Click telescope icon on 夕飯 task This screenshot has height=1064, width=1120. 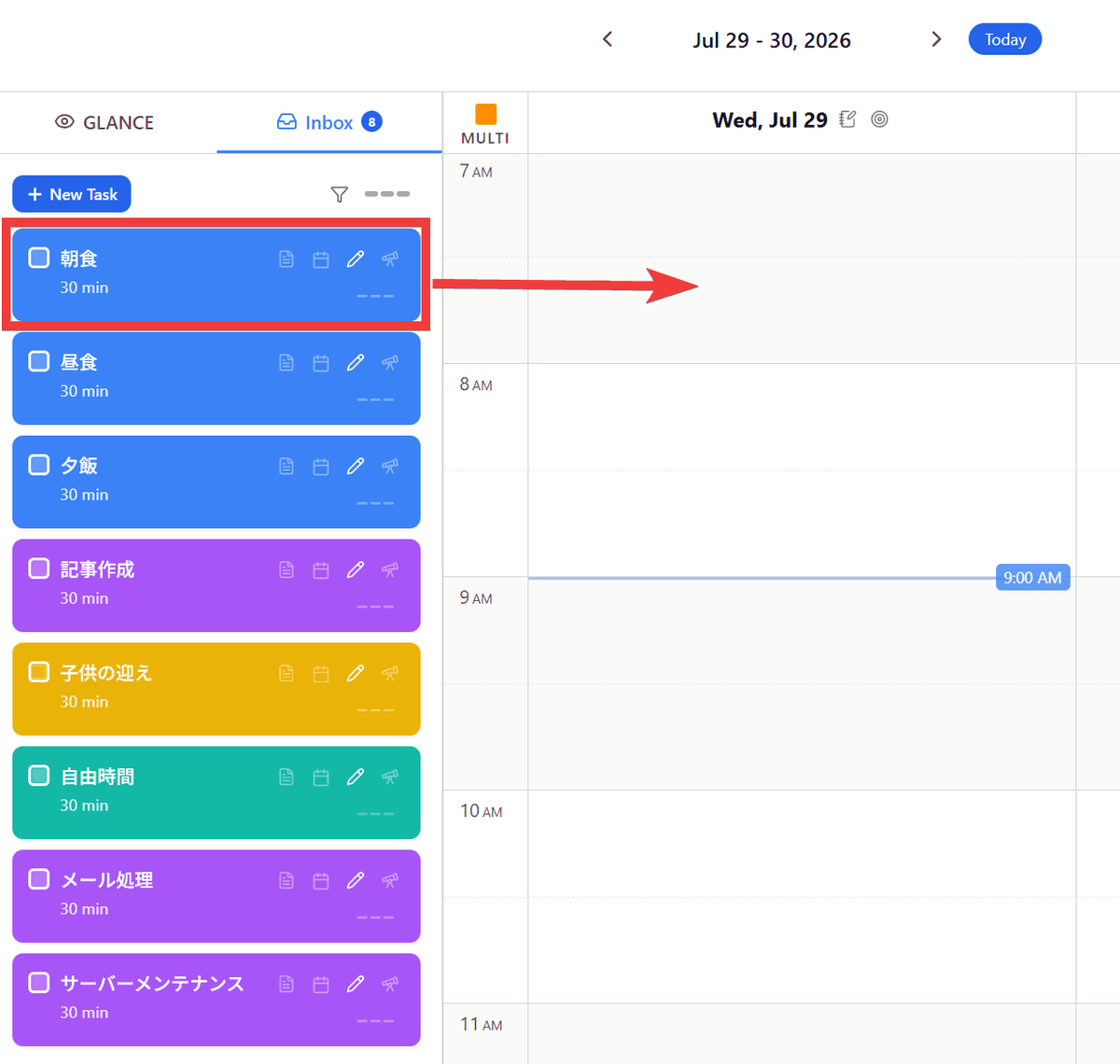pyautogui.click(x=390, y=467)
